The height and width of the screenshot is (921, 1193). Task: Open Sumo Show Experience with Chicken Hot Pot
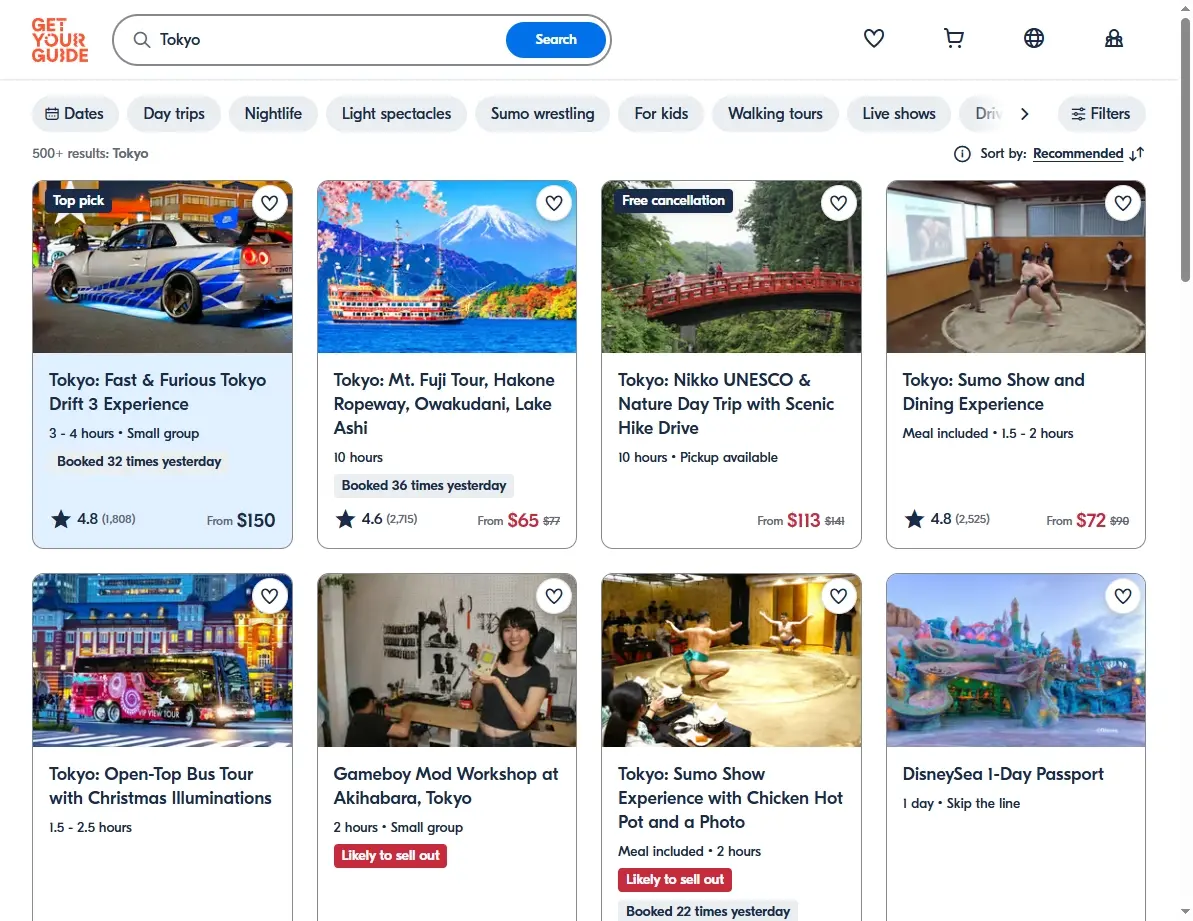(x=730, y=798)
